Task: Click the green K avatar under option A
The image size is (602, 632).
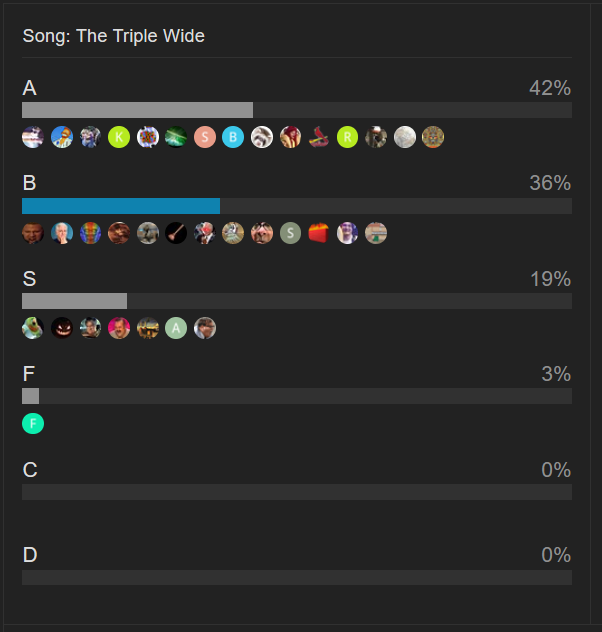Action: (119, 137)
